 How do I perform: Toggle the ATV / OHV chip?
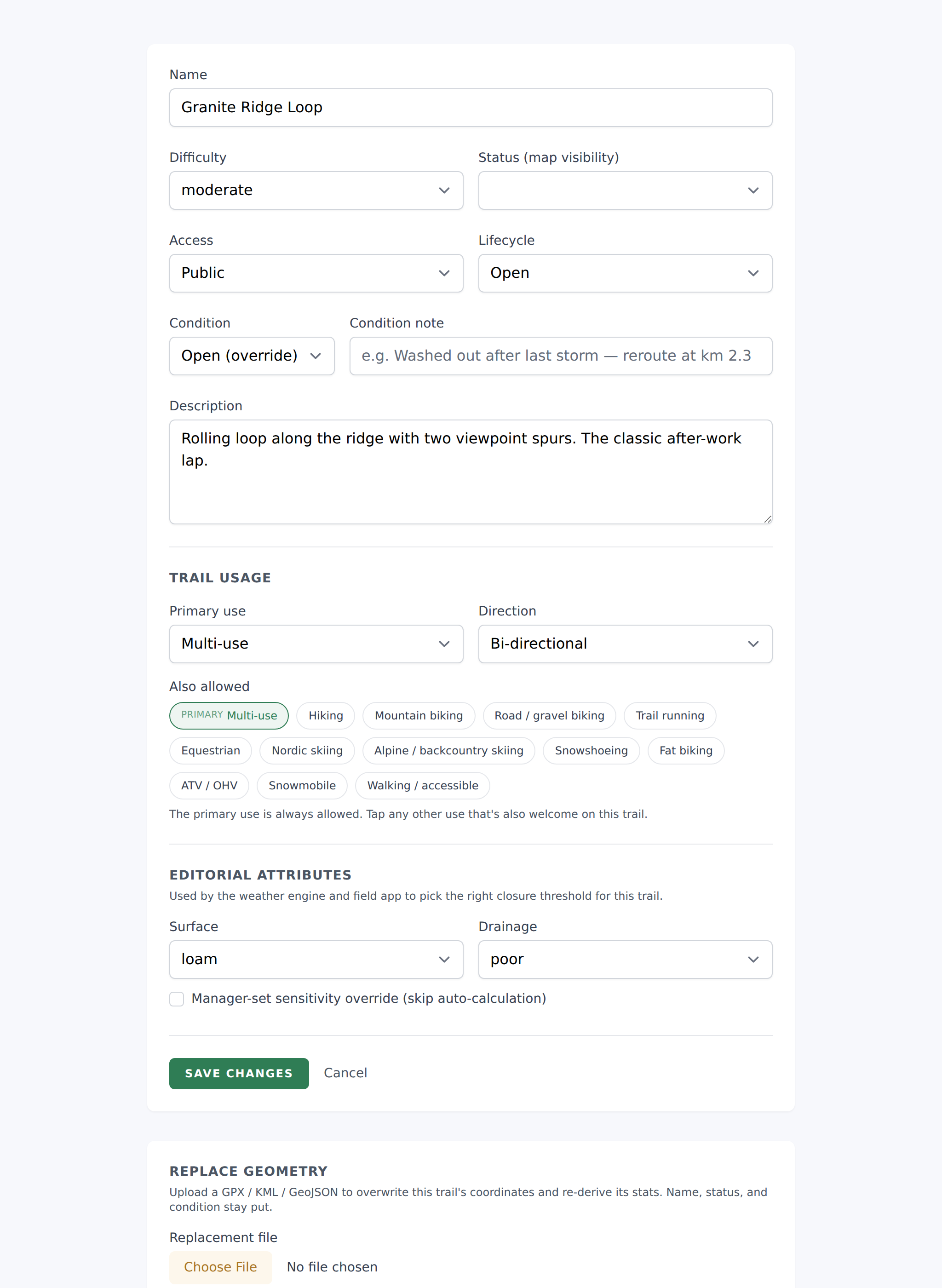pos(209,785)
